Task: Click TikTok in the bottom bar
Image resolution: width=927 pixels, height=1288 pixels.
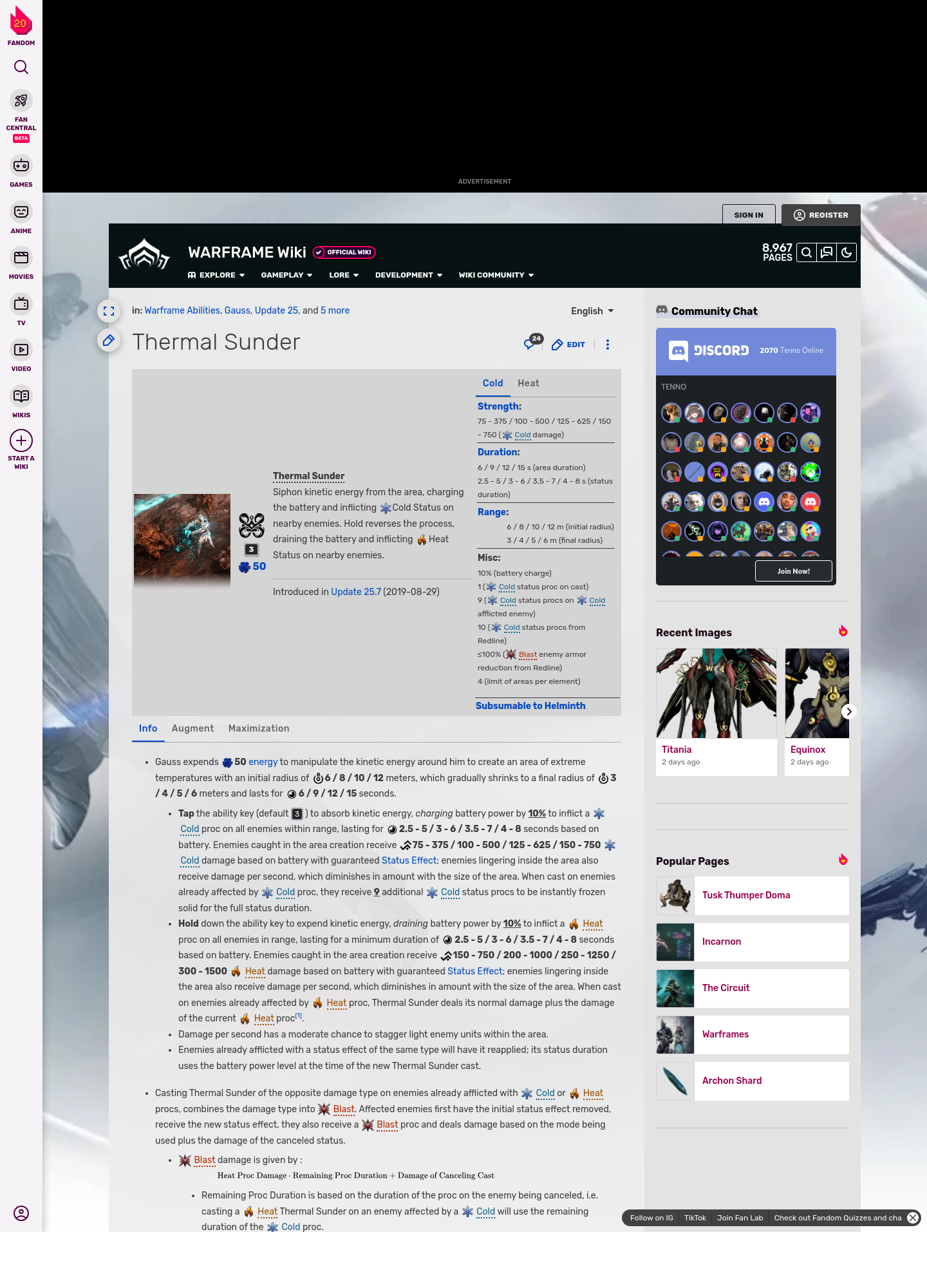Action: coord(695,1218)
